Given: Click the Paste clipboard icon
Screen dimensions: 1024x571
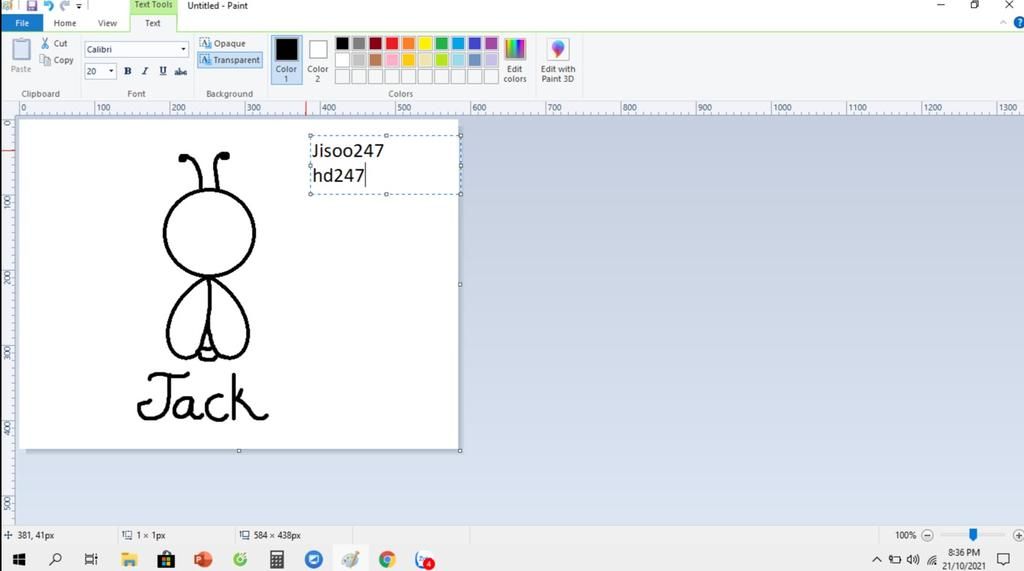Looking at the screenshot, I should tap(21, 55).
